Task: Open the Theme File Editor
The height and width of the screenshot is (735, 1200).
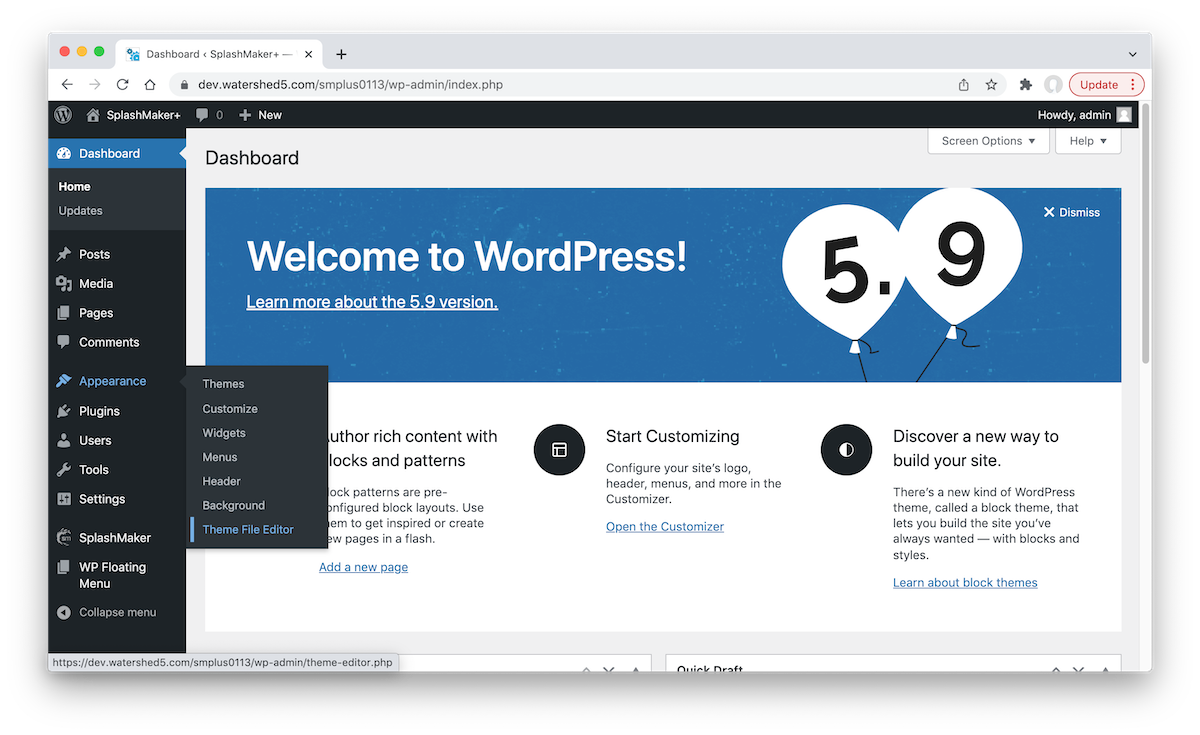Action: (x=248, y=530)
